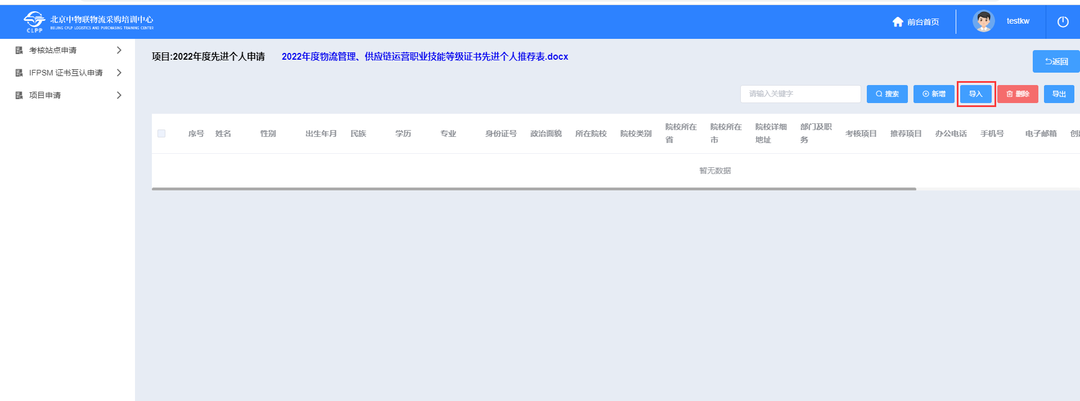
Task: Click the horizontal scrollbar under the table
Action: coord(534,188)
